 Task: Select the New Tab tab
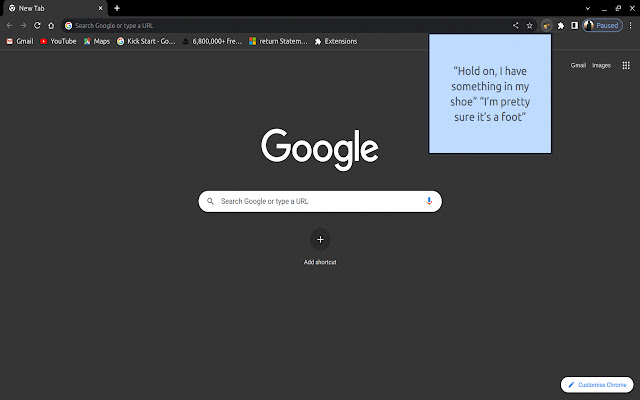(55, 8)
